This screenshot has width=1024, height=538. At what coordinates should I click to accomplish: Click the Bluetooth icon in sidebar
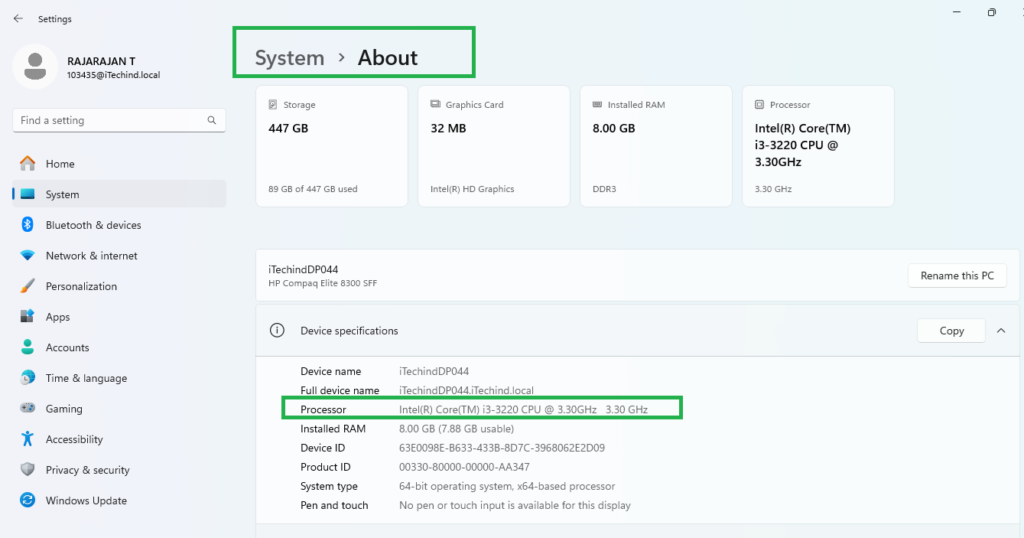[27, 225]
